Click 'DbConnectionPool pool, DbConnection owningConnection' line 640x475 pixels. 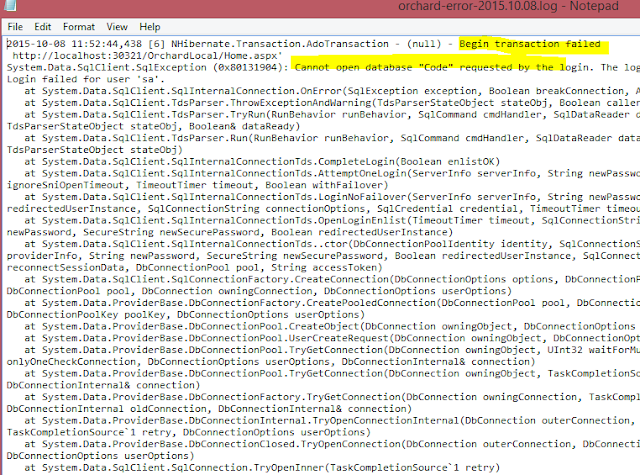[259, 291]
